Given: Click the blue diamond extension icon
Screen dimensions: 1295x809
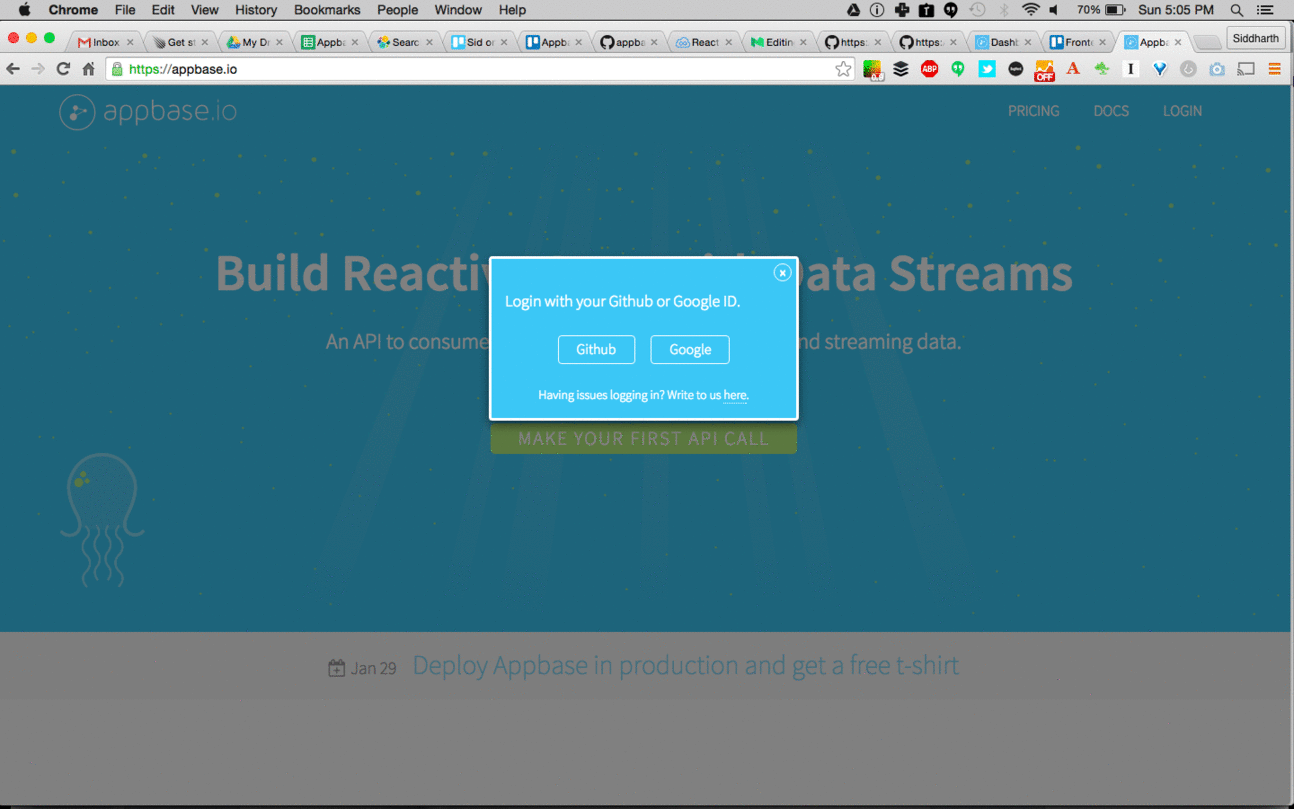Looking at the screenshot, I should tap(1160, 69).
